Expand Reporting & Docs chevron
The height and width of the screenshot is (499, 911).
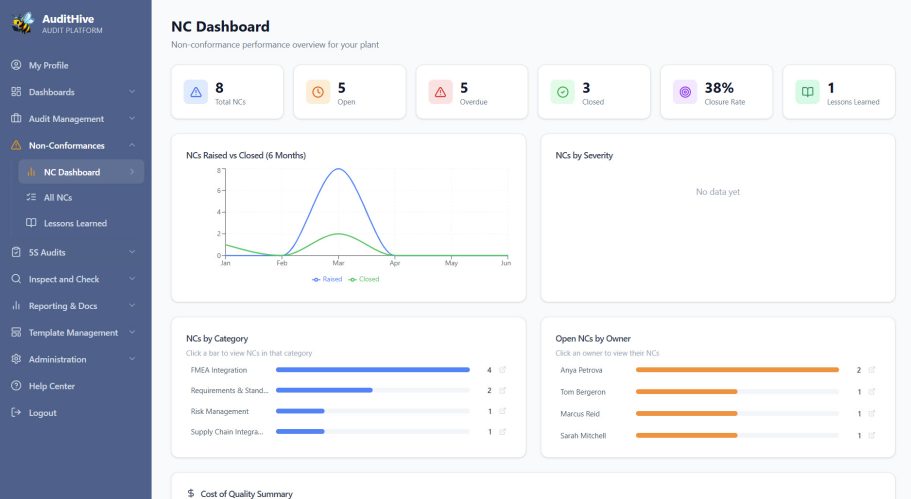pyautogui.click(x=132, y=306)
